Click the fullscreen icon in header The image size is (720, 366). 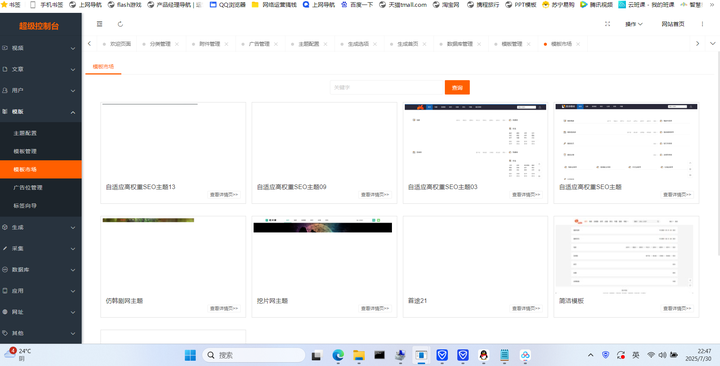click(608, 24)
